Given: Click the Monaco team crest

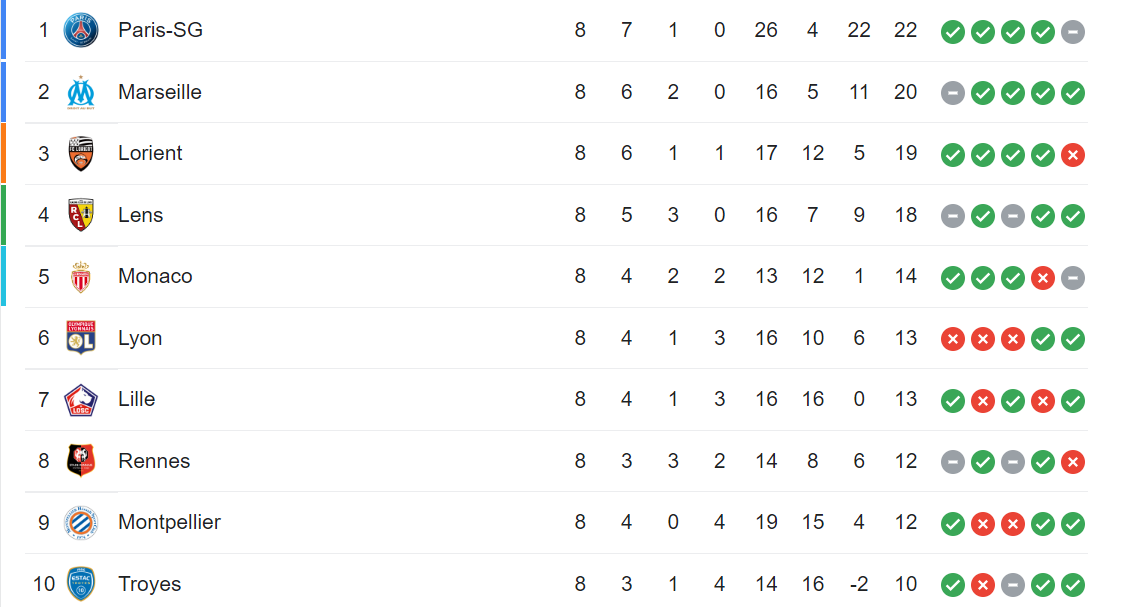Looking at the screenshot, I should tap(81, 277).
